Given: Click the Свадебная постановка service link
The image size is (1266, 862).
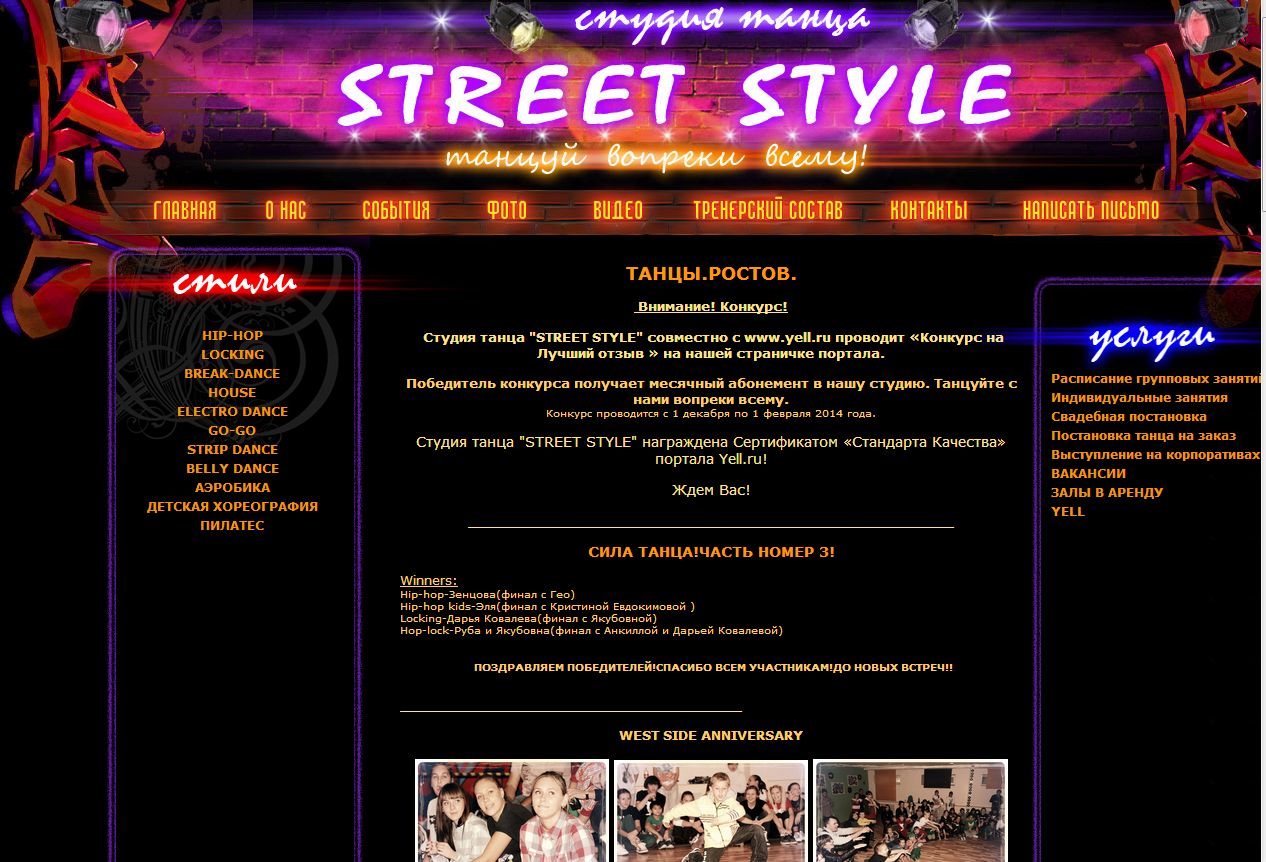Looking at the screenshot, I should 1128,417.
